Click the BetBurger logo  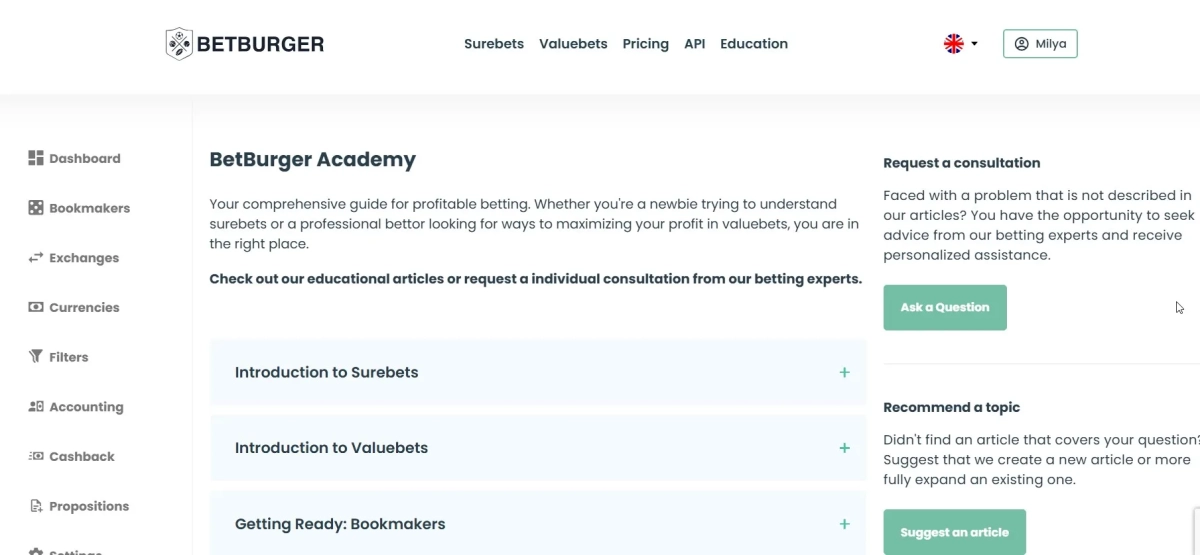245,44
